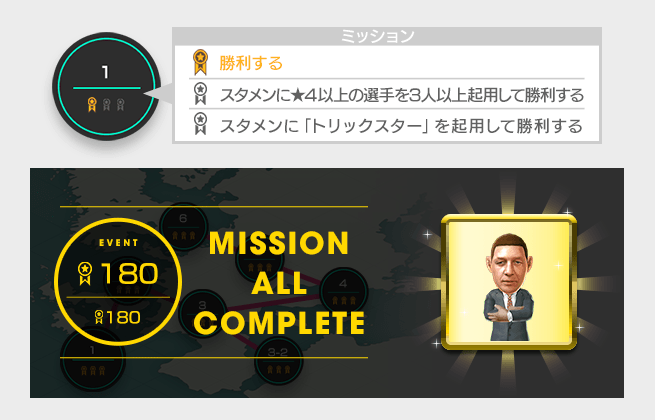Select map stage node 3

point(203,313)
